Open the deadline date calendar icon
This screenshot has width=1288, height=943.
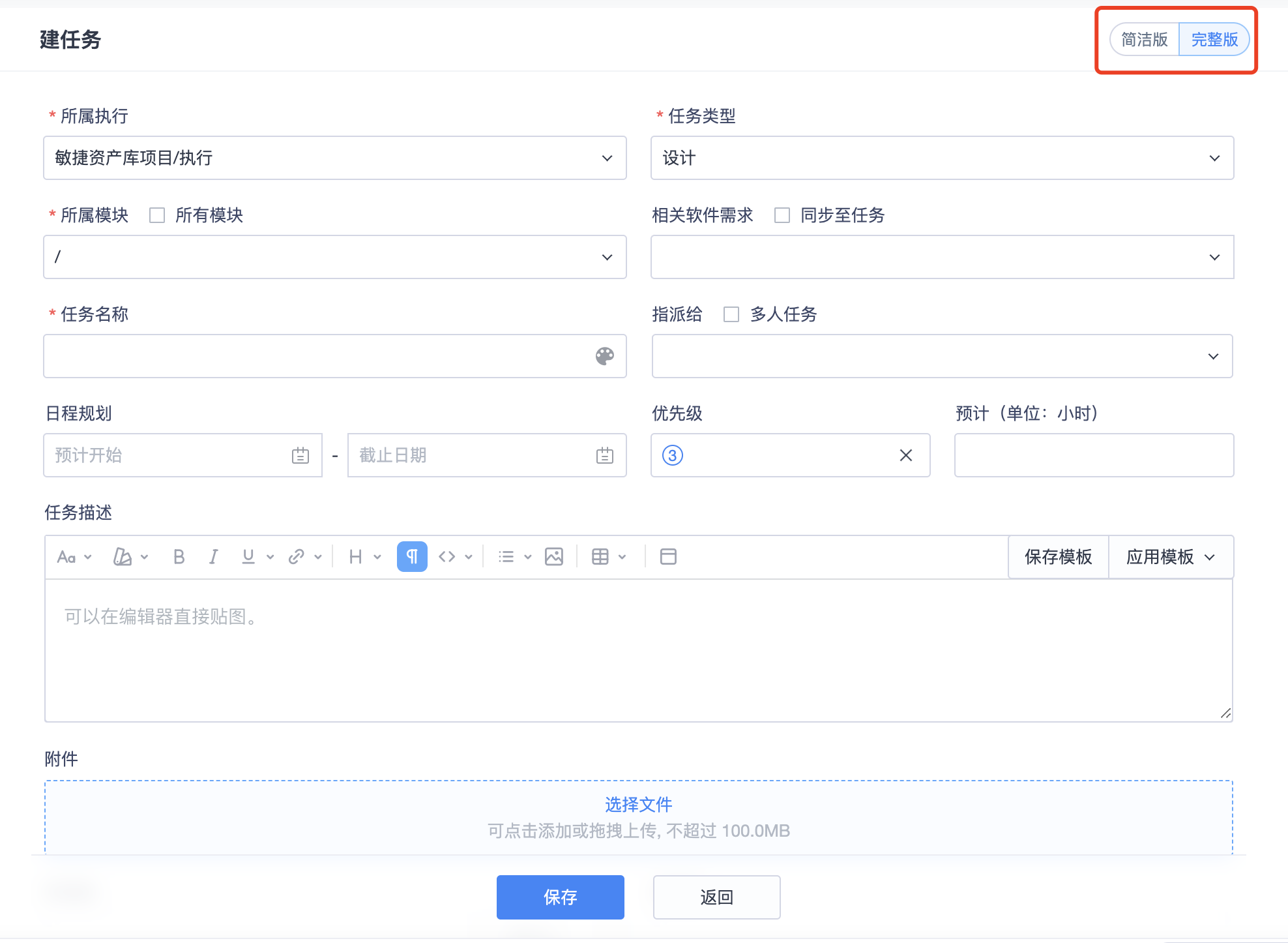point(604,455)
